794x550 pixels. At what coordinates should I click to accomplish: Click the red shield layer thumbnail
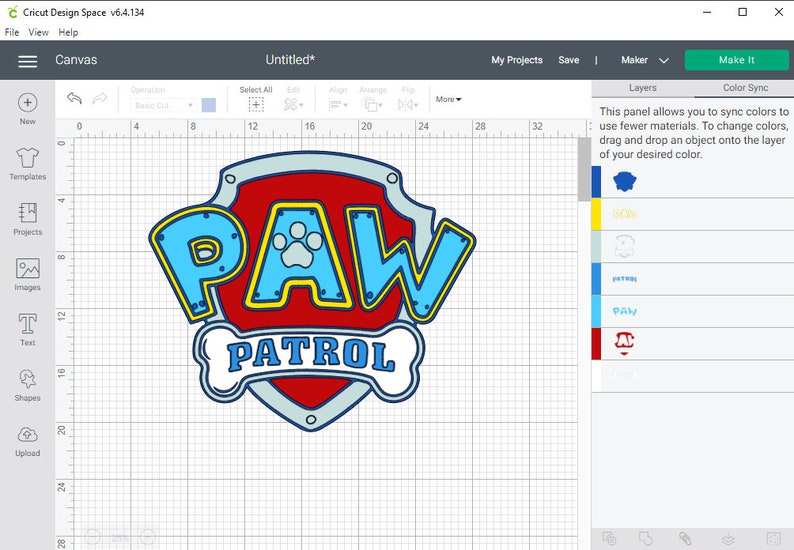click(624, 343)
